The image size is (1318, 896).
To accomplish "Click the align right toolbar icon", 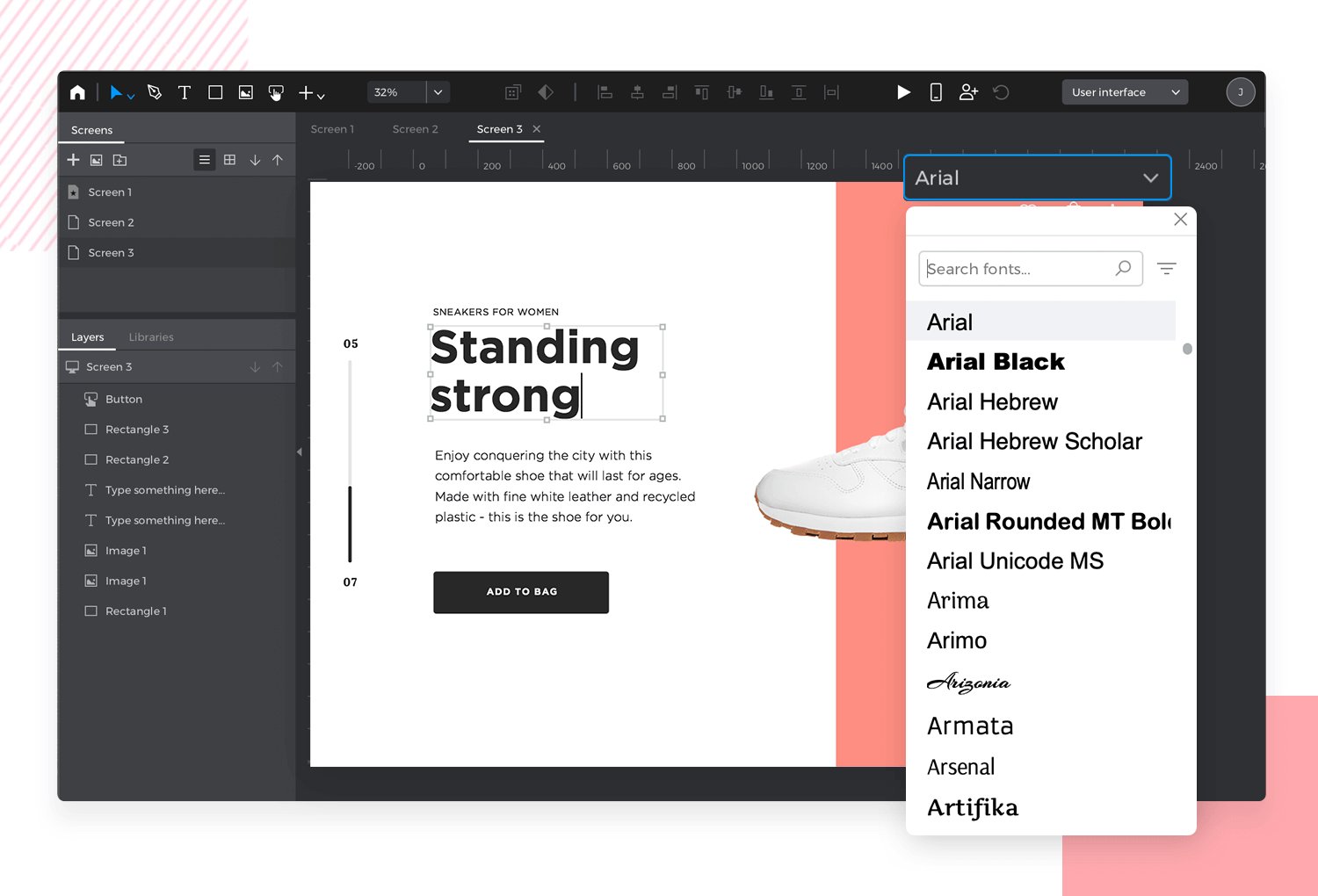I will pos(670,92).
